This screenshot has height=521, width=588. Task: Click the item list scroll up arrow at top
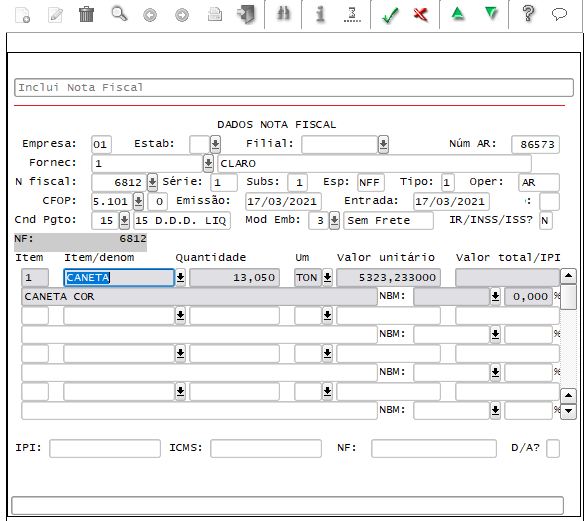pos(568,276)
